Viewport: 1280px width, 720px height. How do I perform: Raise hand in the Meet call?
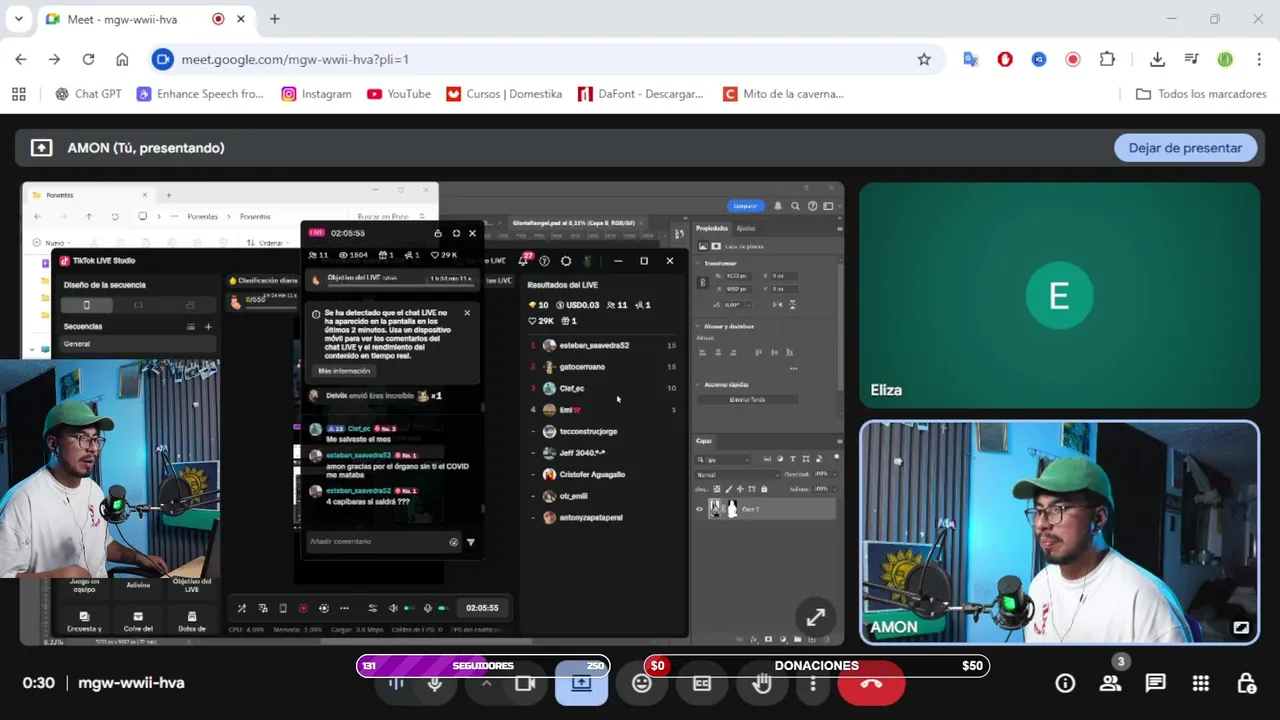coord(762,684)
